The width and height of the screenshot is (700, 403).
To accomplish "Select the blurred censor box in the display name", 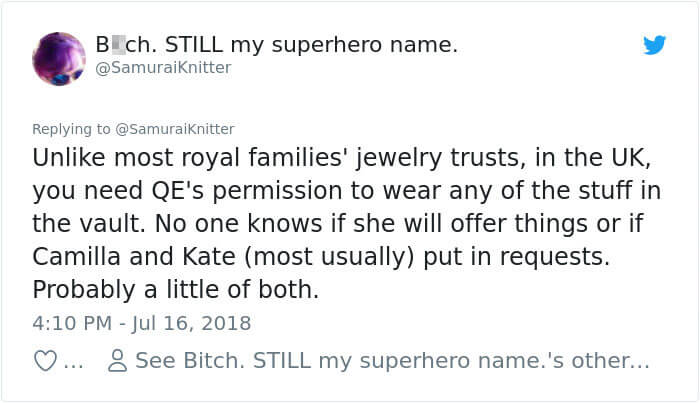I will point(118,46).
